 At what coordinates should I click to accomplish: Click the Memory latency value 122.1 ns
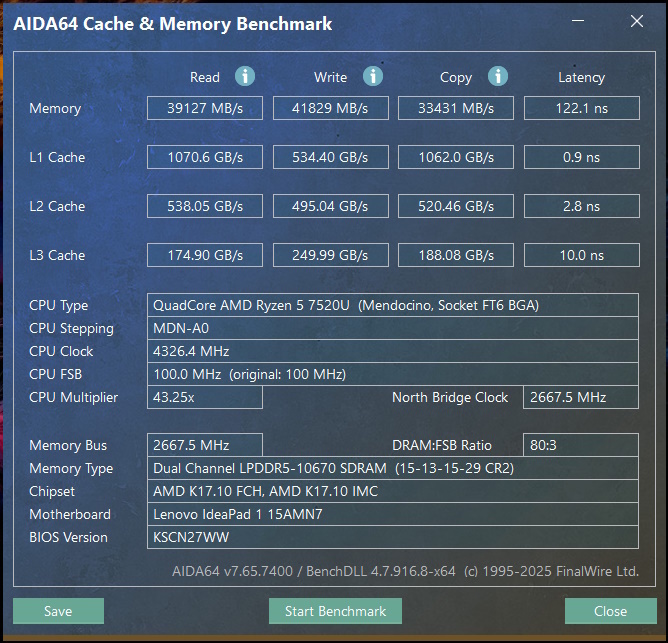582,108
